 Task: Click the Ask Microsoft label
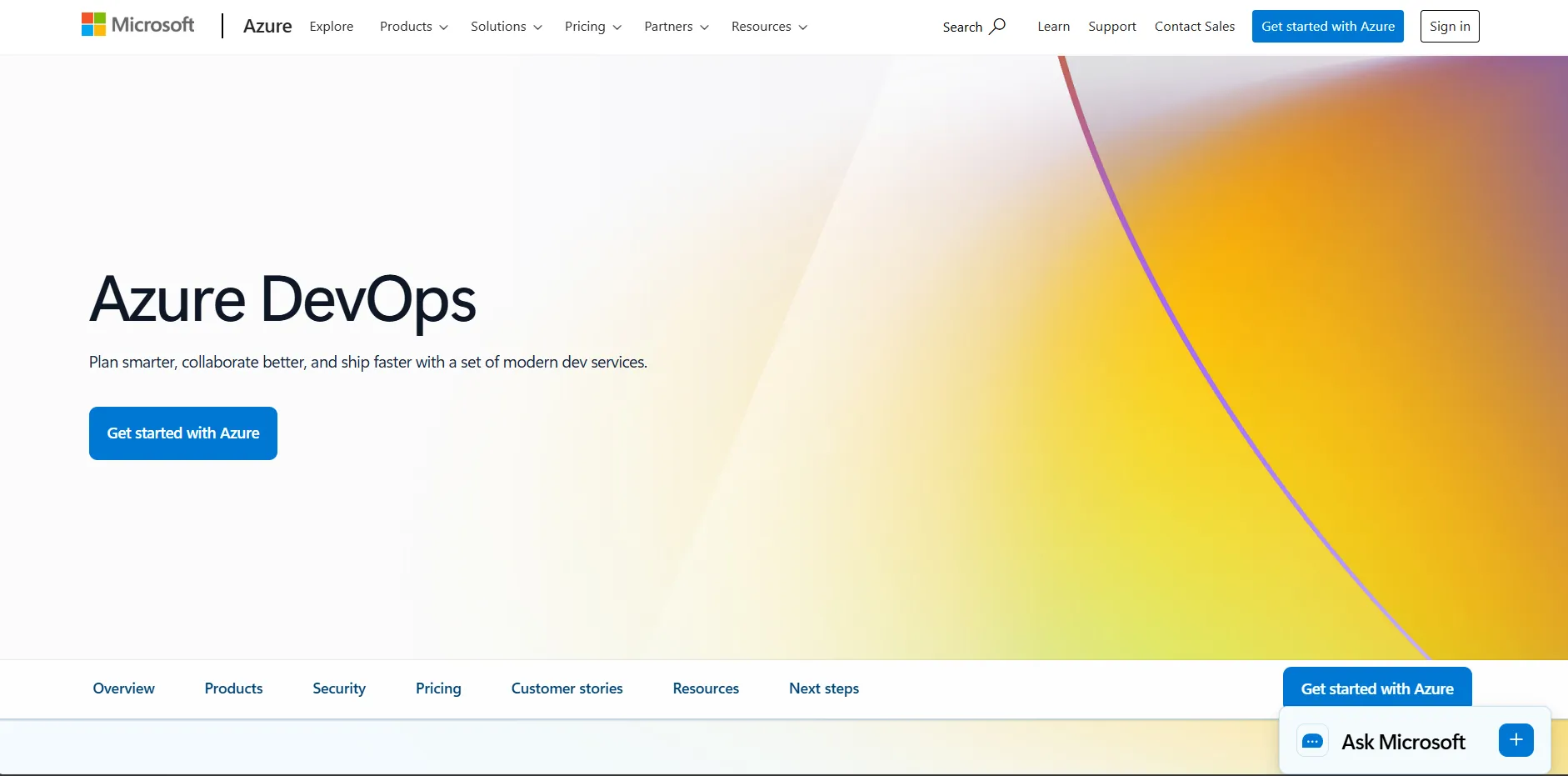pyautogui.click(x=1403, y=742)
